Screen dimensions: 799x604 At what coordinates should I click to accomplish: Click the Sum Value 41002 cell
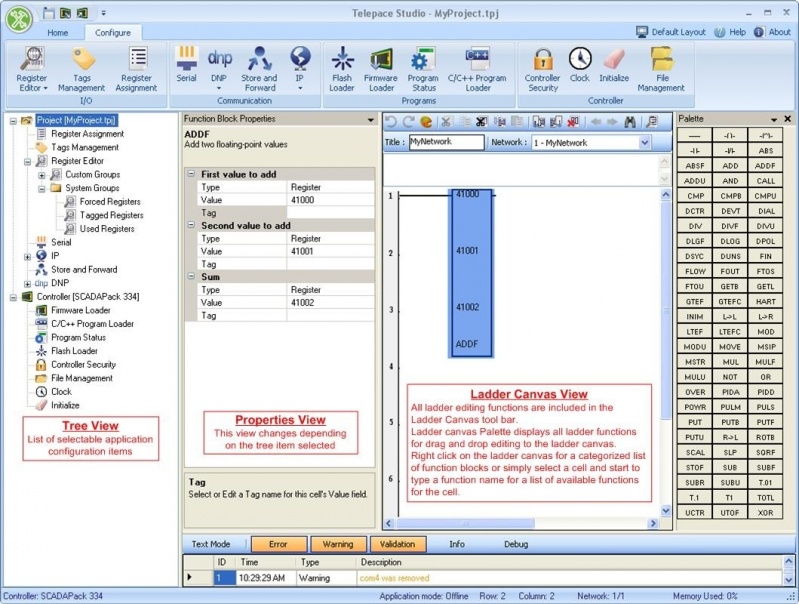[x=331, y=302]
